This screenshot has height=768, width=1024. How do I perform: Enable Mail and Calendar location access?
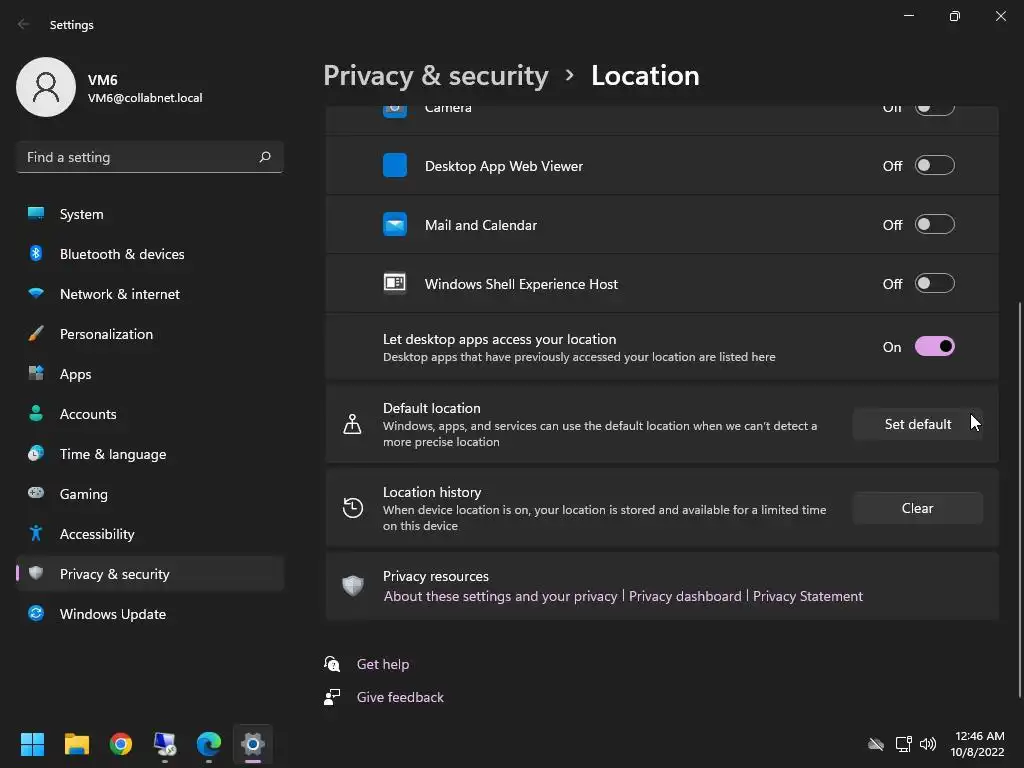click(x=935, y=225)
